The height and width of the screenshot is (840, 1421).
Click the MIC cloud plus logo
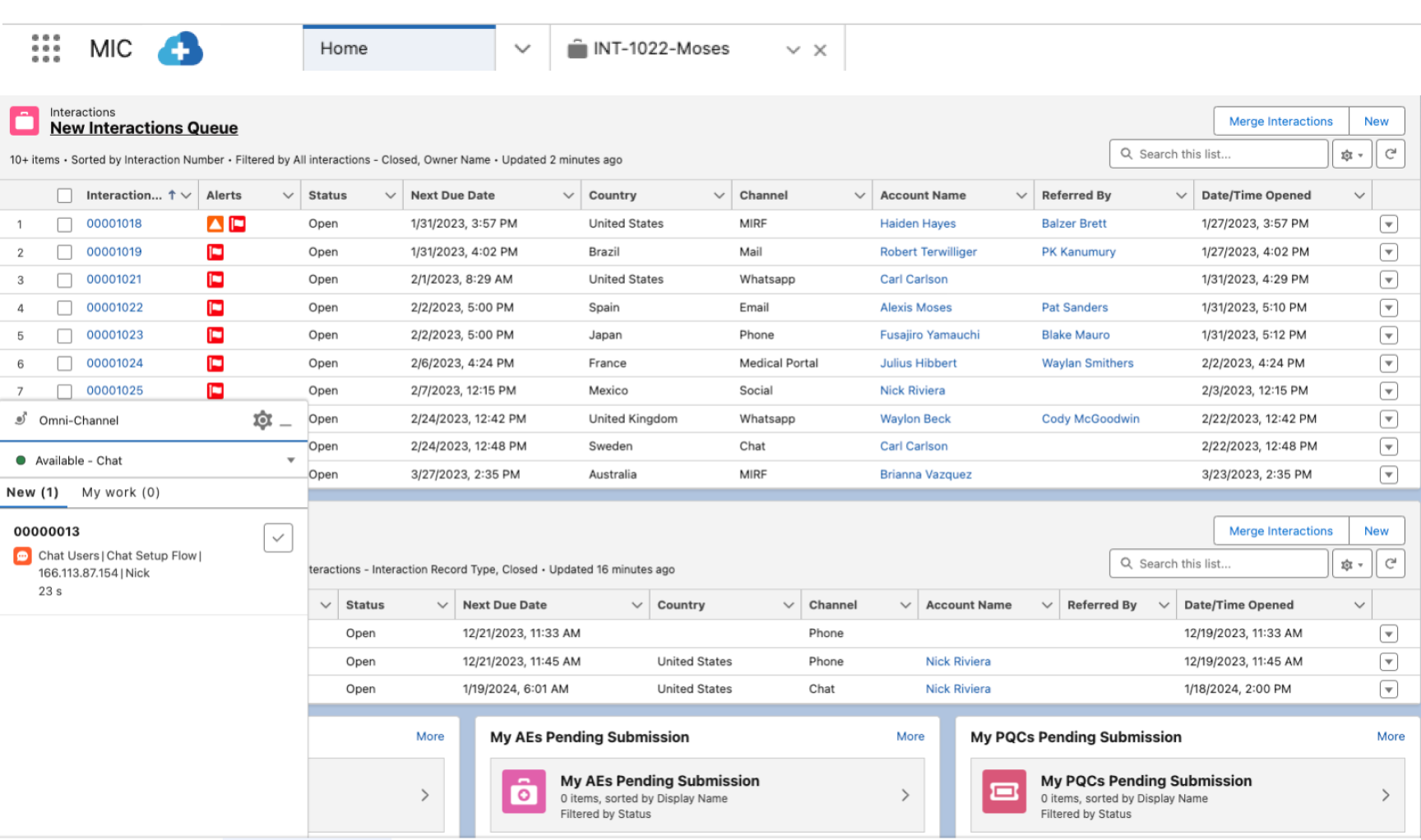pos(180,49)
